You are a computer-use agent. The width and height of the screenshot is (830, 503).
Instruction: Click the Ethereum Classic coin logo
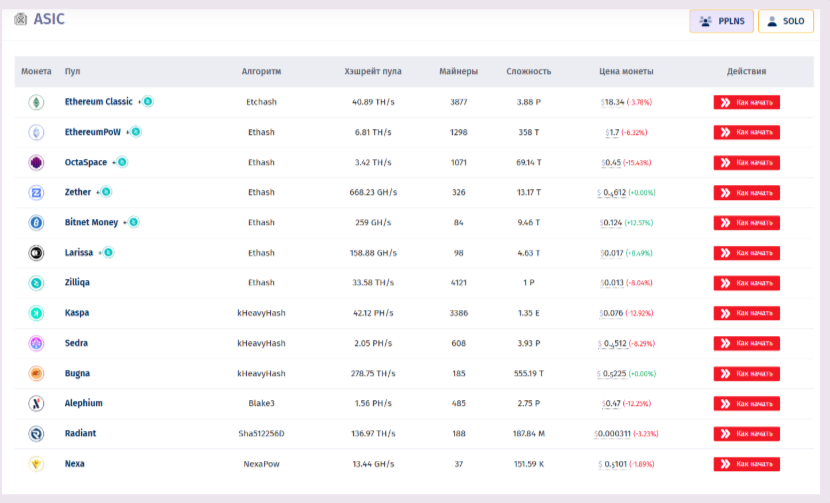(x=36, y=102)
